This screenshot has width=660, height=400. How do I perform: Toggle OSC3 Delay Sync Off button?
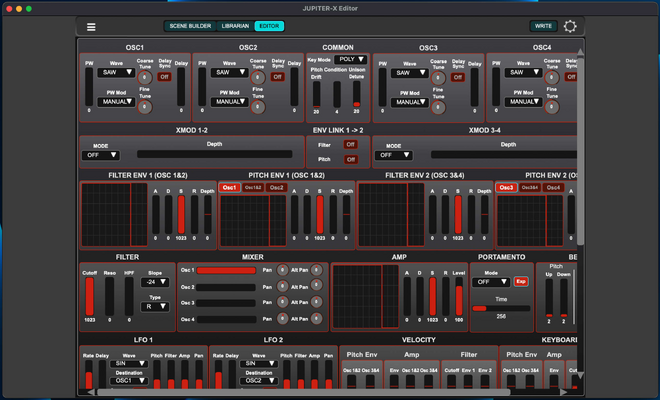[458, 77]
